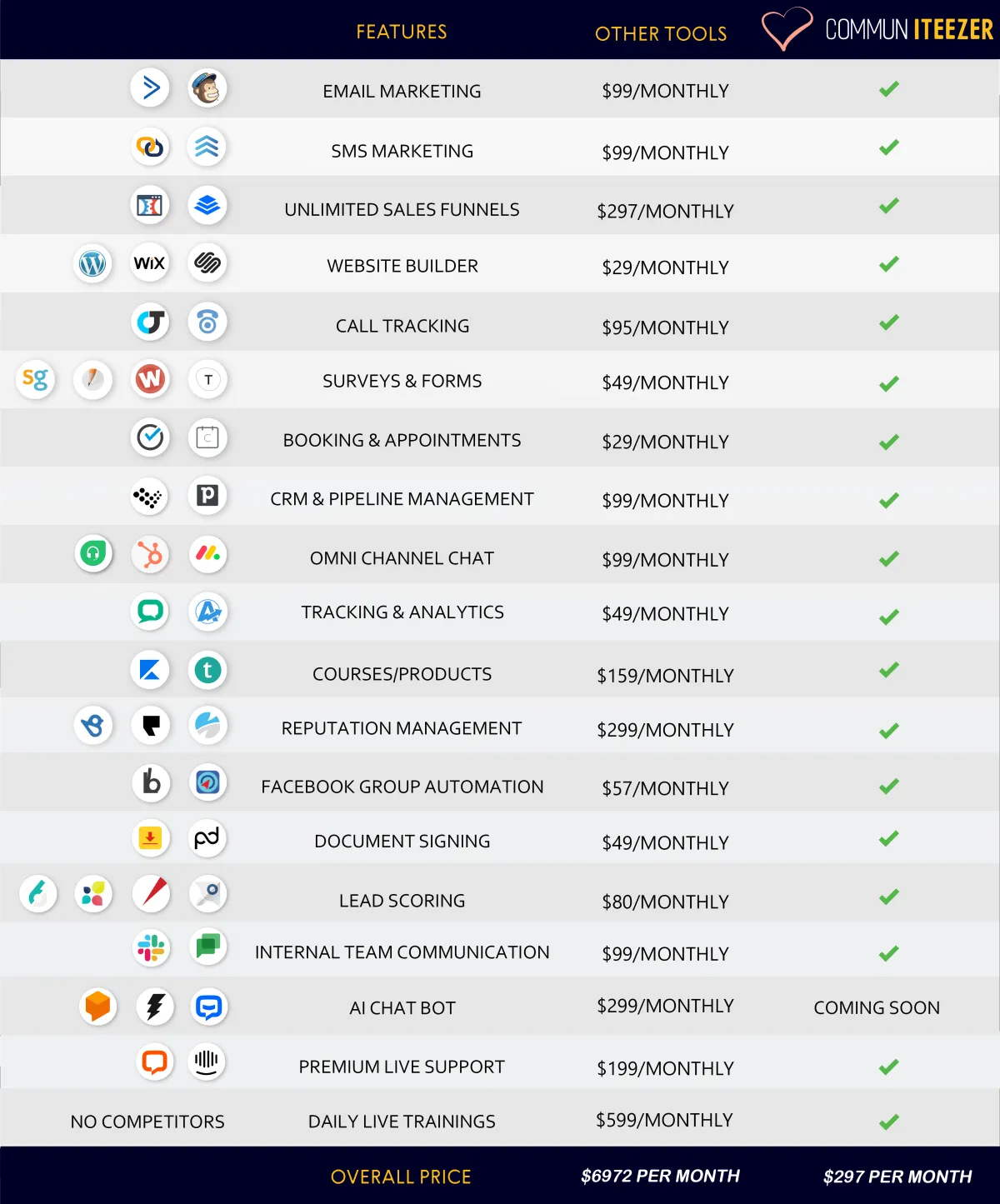Viewport: 1000px width, 1204px height.
Task: Click the $297/MONTHLY price
Action: (665, 211)
